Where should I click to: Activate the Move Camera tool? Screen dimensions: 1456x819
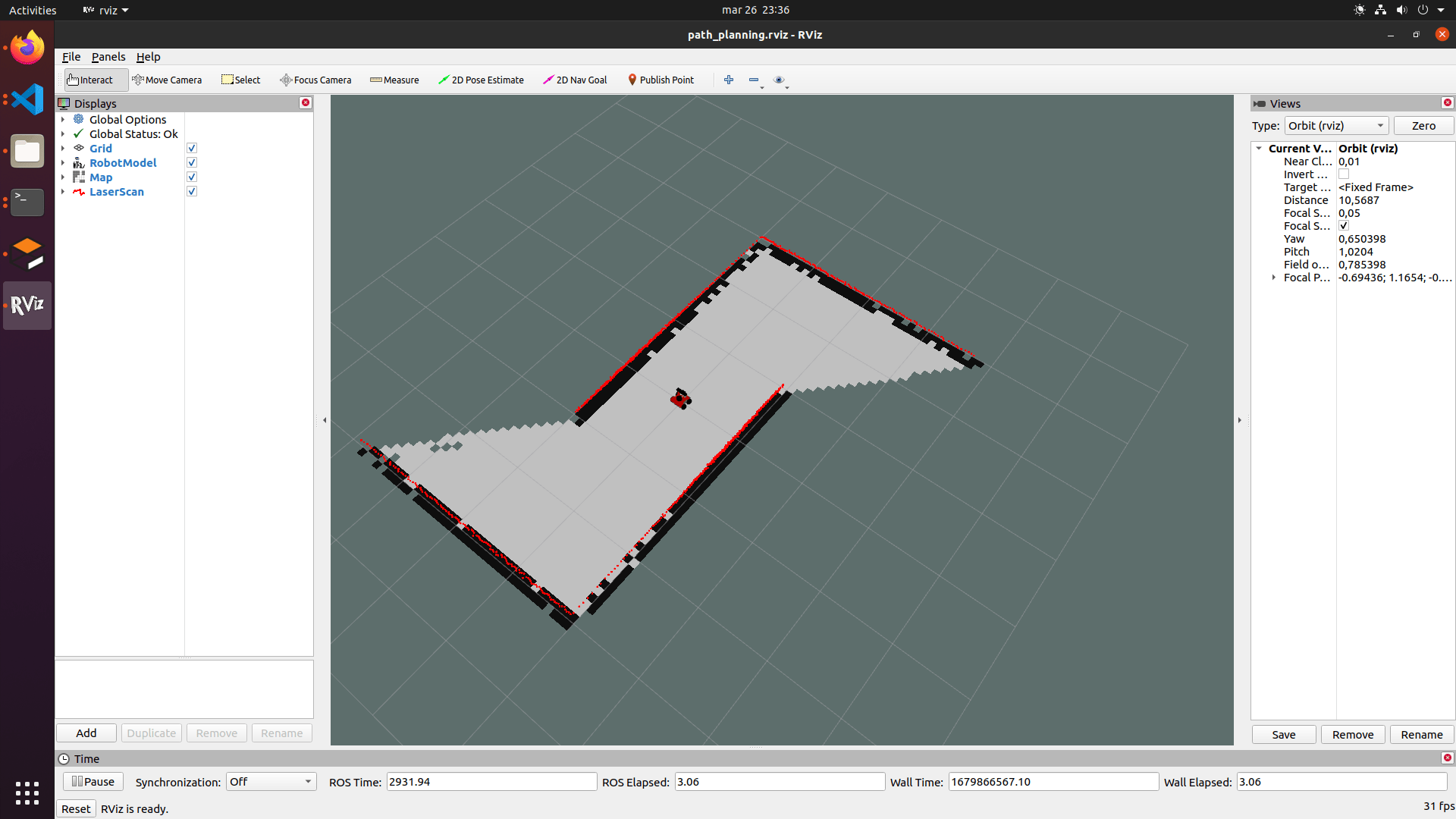point(167,80)
